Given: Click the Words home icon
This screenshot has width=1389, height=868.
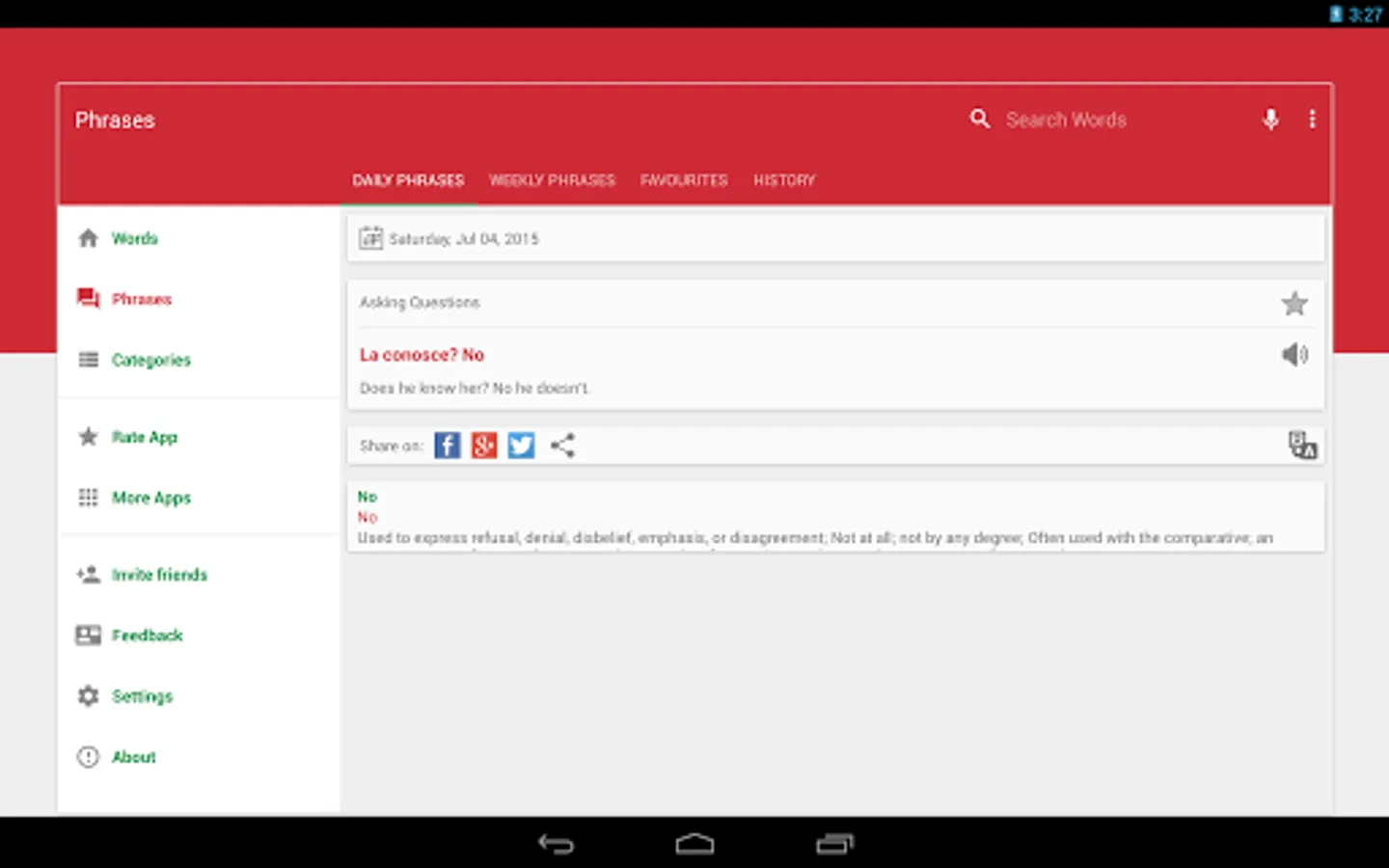Looking at the screenshot, I should tap(88, 238).
